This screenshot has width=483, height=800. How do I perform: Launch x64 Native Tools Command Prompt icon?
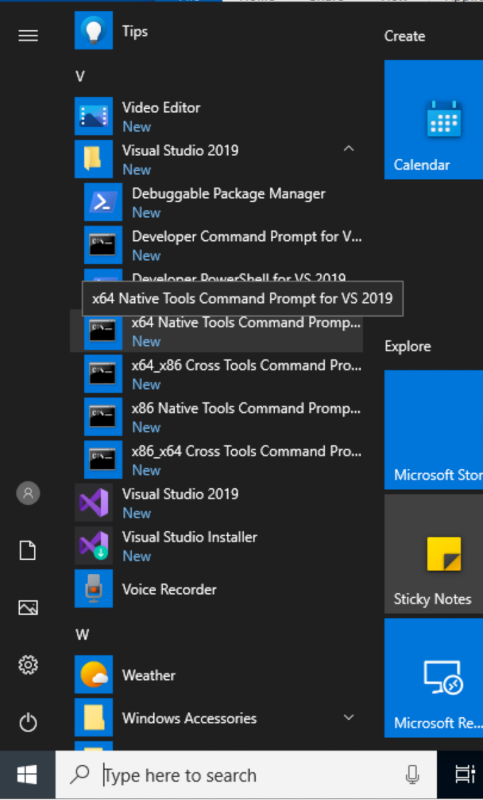click(103, 331)
